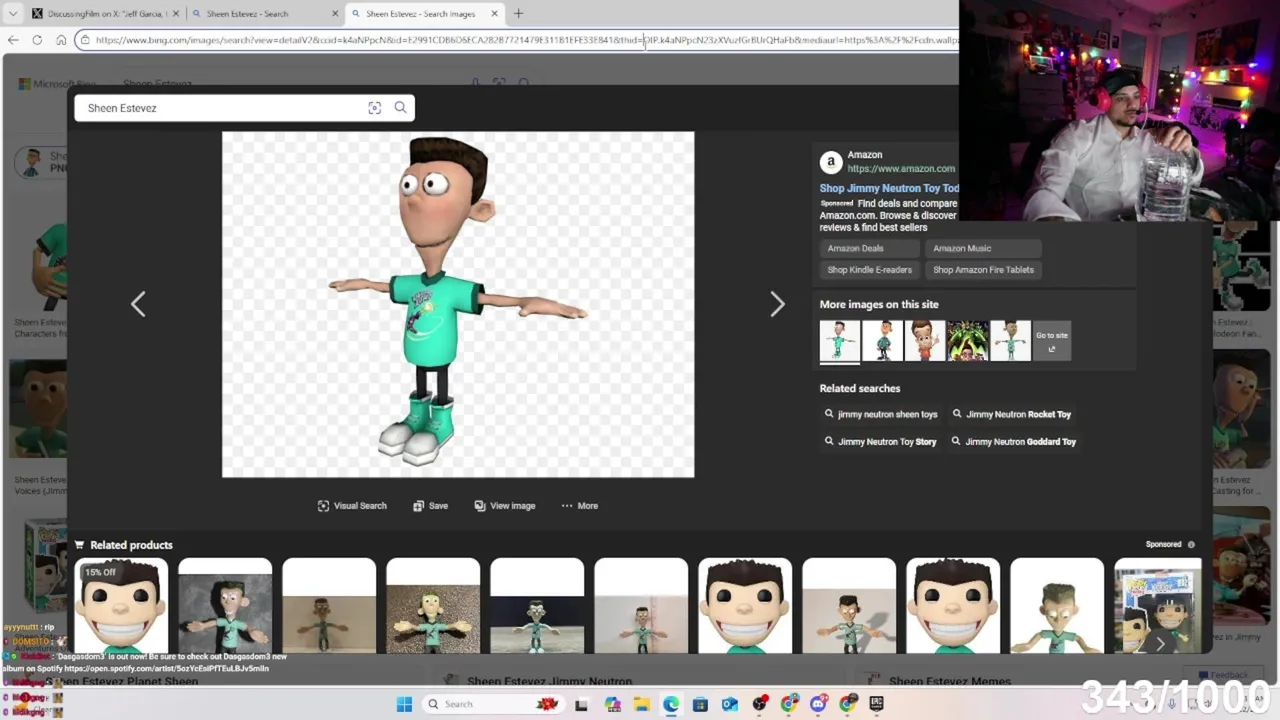Open the Shop Jimmy Neutron Toy ad headline
The height and width of the screenshot is (720, 1280).
(x=889, y=188)
